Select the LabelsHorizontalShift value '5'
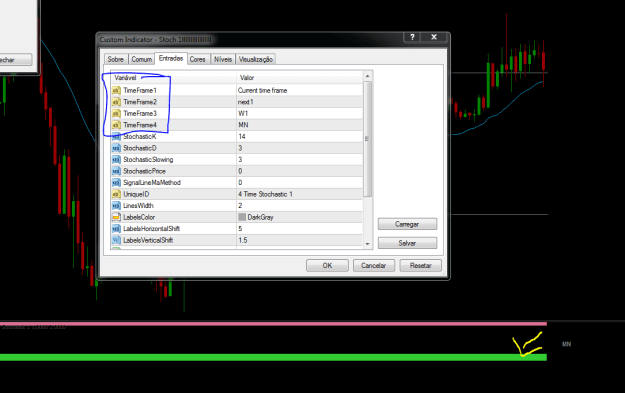625x393 pixels. 300,229
